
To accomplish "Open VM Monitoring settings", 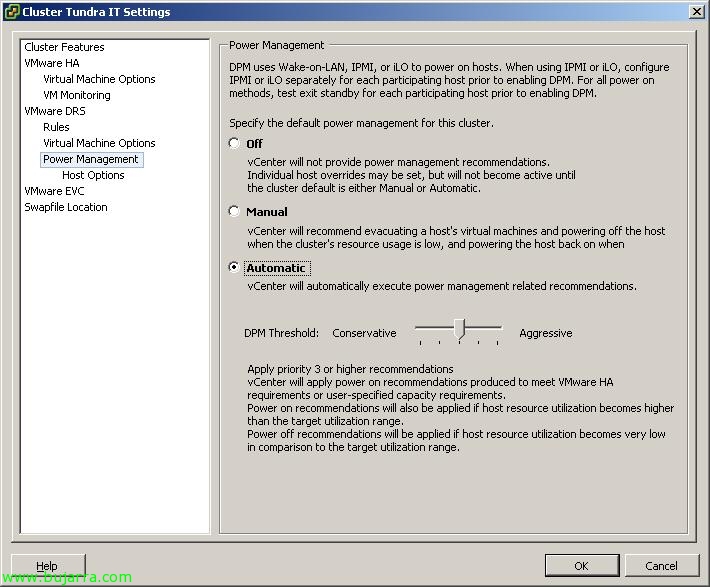I will [77, 95].
